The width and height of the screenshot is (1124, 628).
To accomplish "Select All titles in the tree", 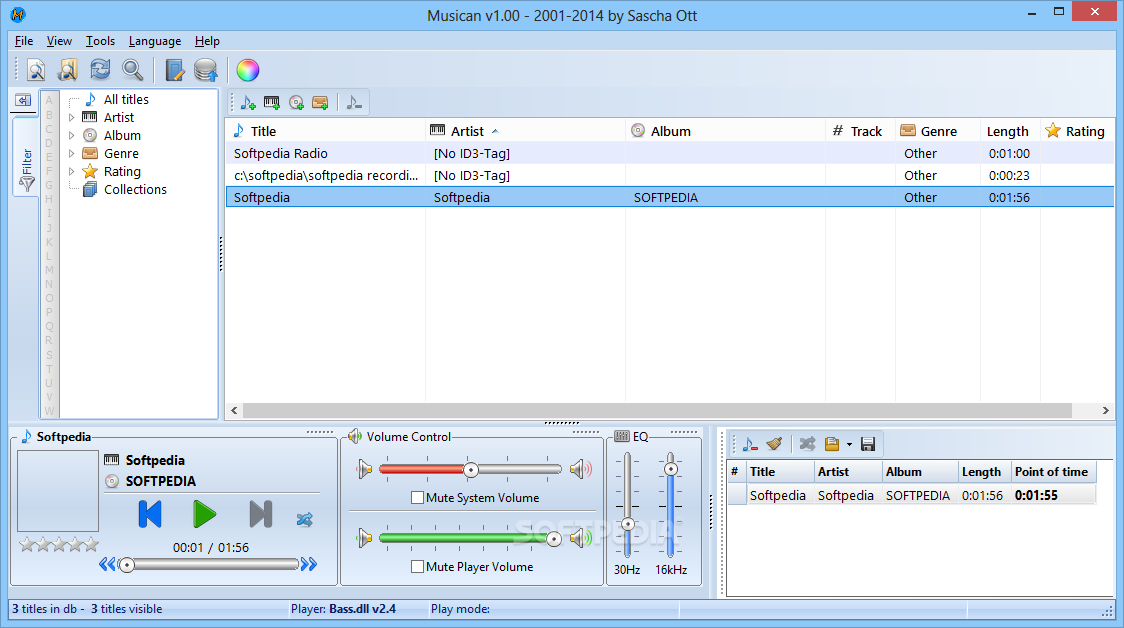I will pyautogui.click(x=126, y=100).
